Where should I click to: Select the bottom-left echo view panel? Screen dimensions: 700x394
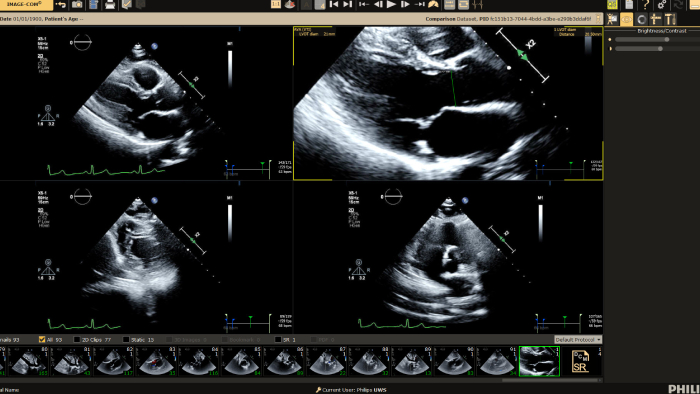pos(146,257)
